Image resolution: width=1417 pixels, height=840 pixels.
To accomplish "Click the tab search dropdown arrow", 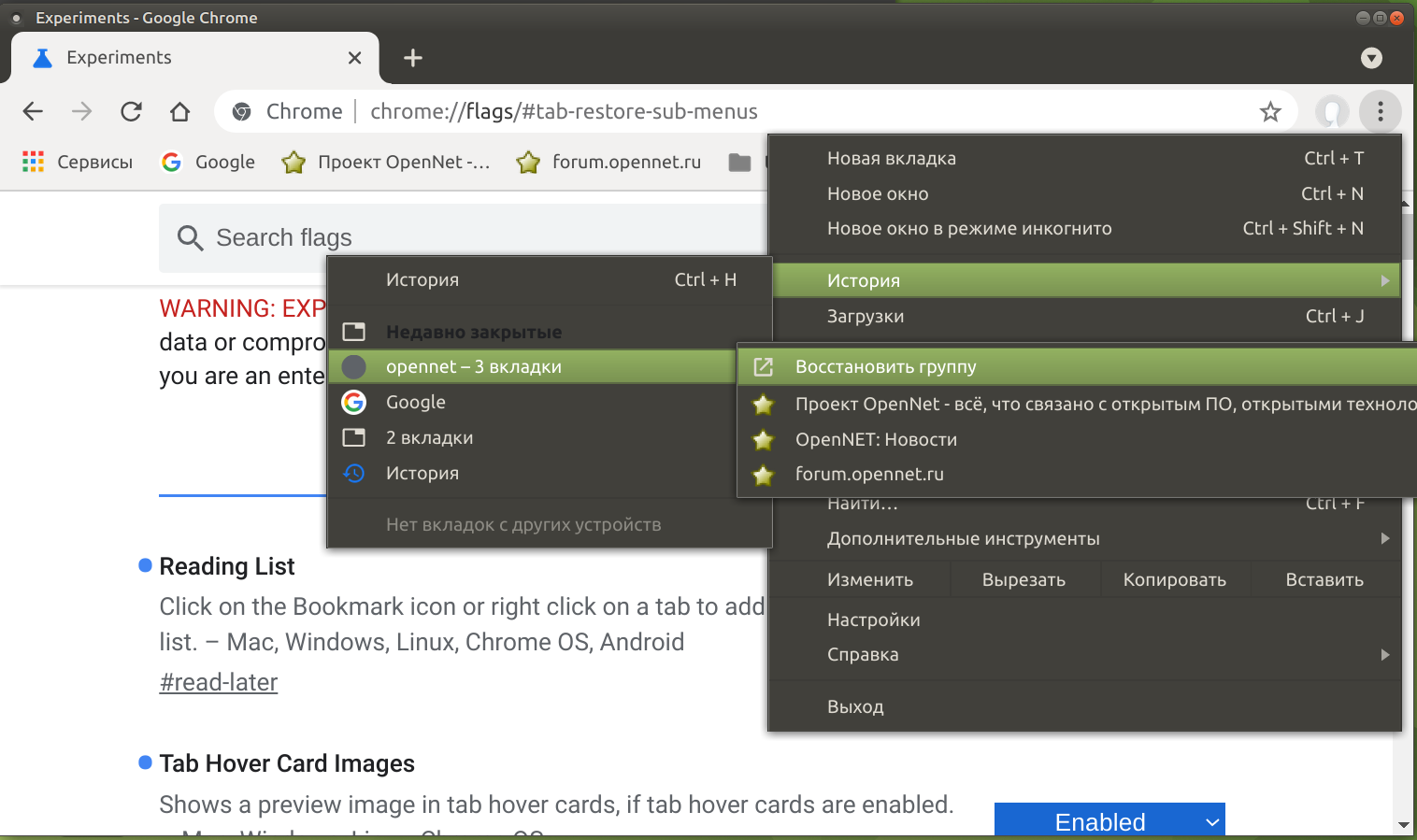I will click(1371, 58).
